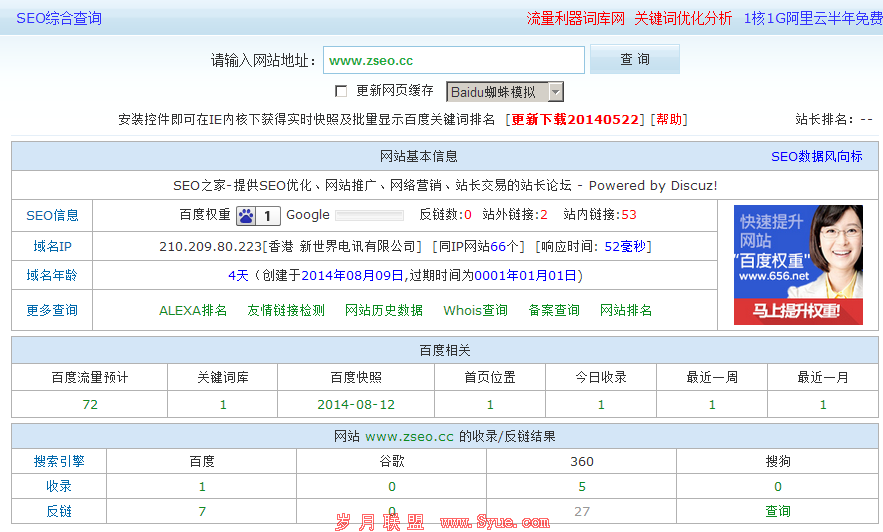Click the 搜狗 收录 count 0

778,486
